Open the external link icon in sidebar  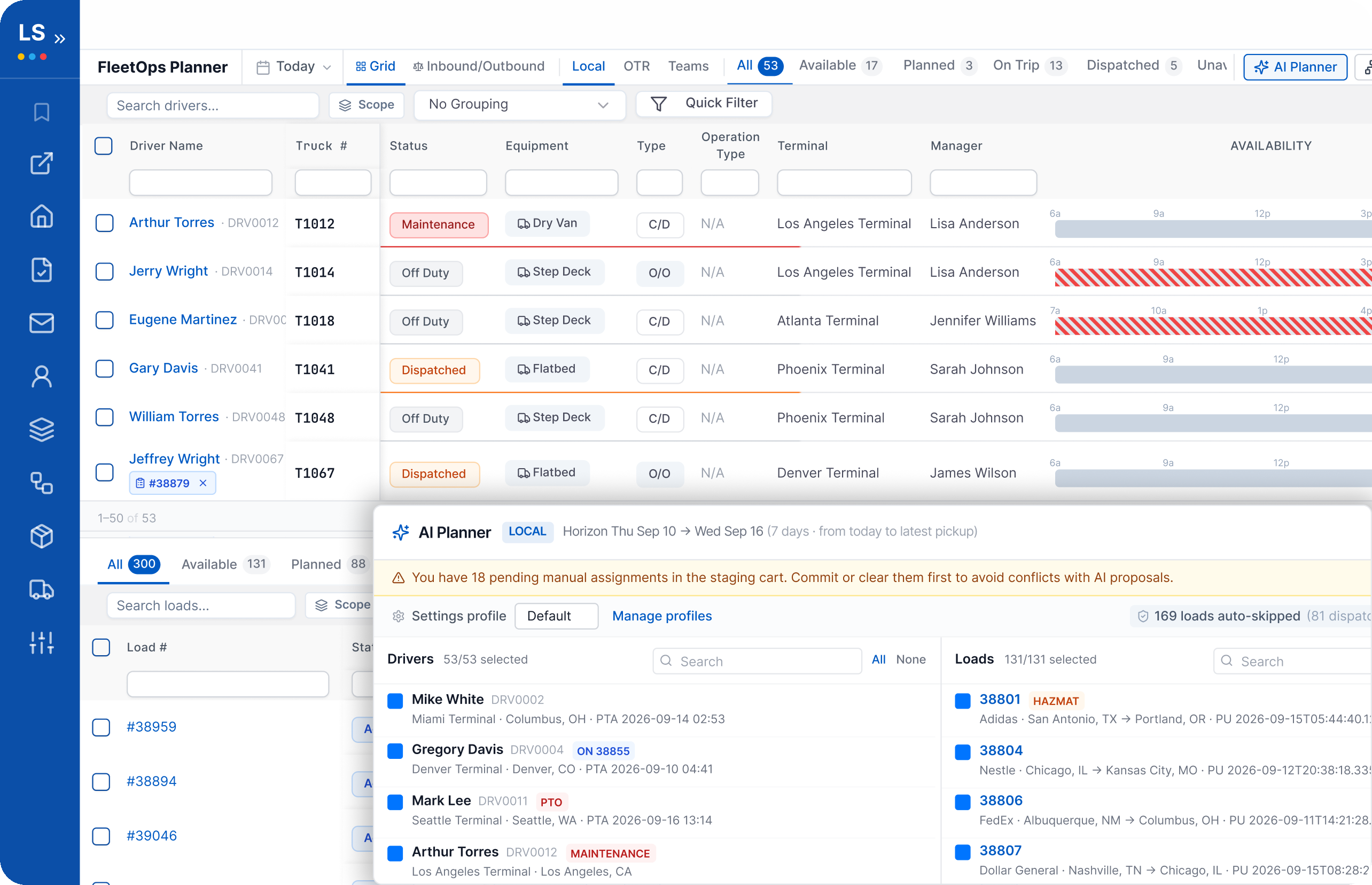coord(41,163)
